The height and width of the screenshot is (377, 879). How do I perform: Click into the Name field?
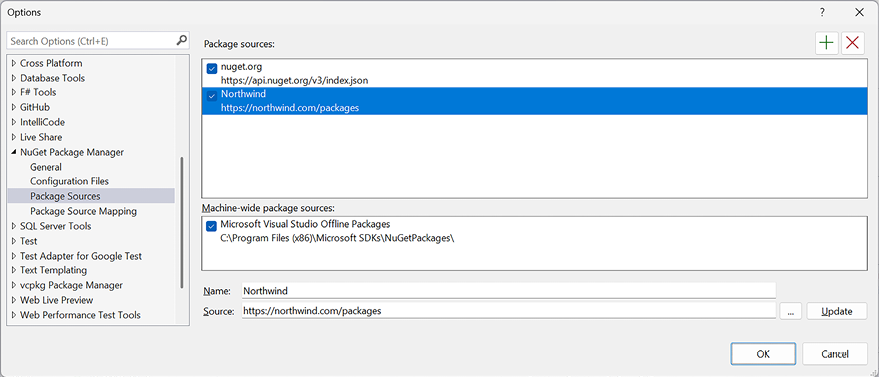[508, 291]
